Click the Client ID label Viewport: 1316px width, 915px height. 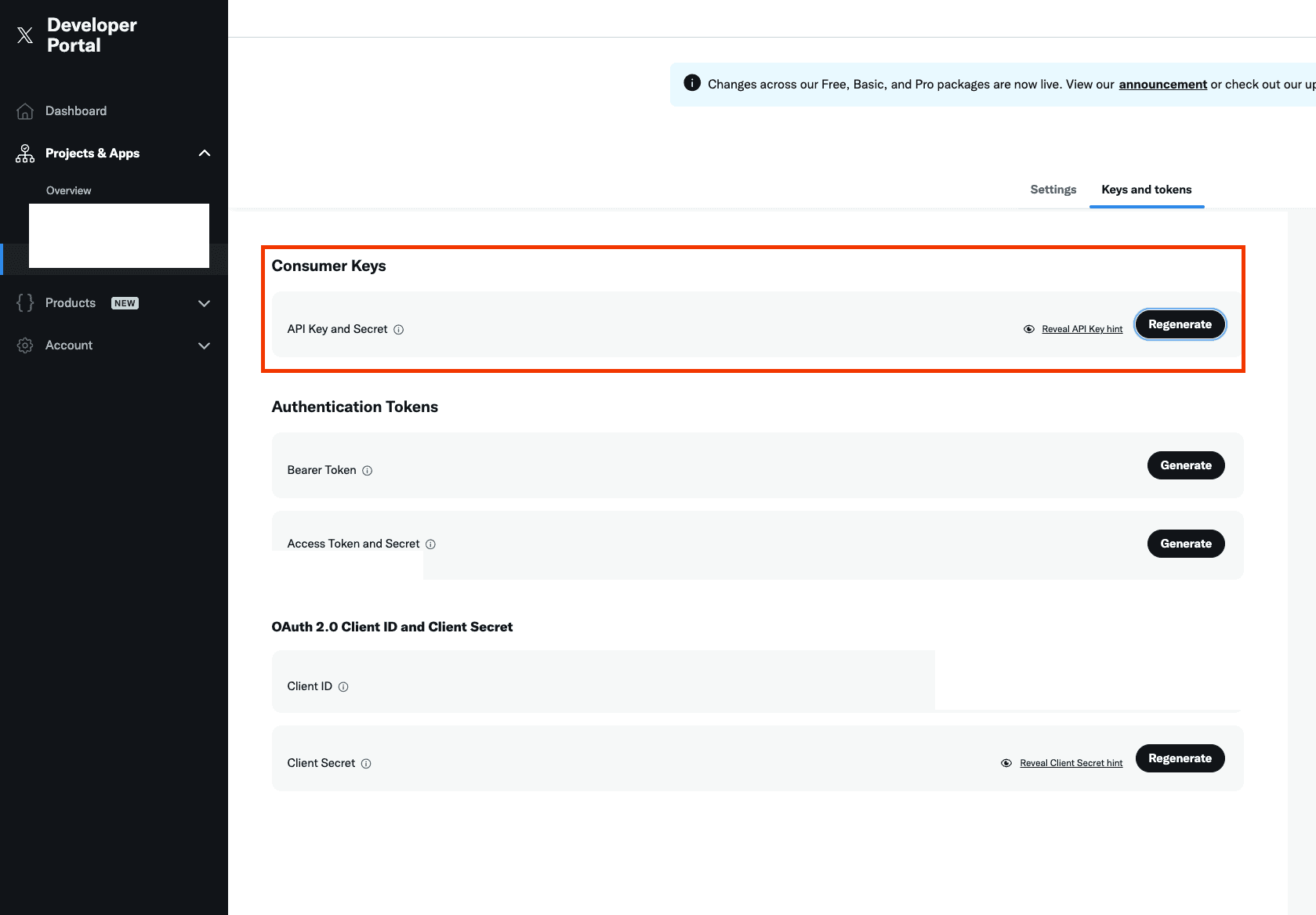[x=310, y=686]
